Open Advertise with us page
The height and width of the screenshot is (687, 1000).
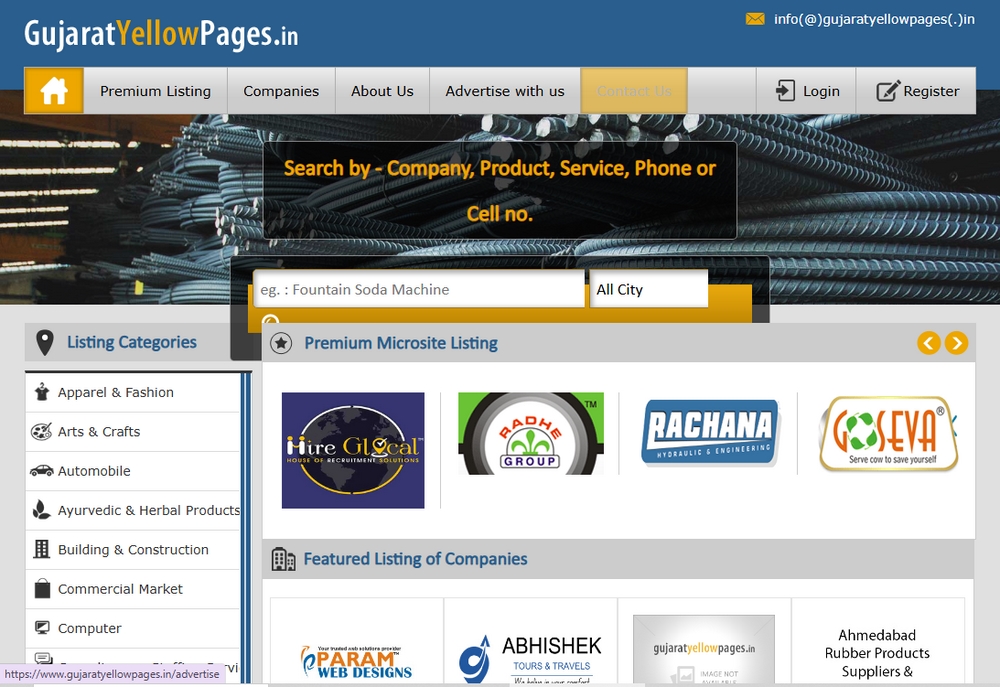[x=504, y=91]
